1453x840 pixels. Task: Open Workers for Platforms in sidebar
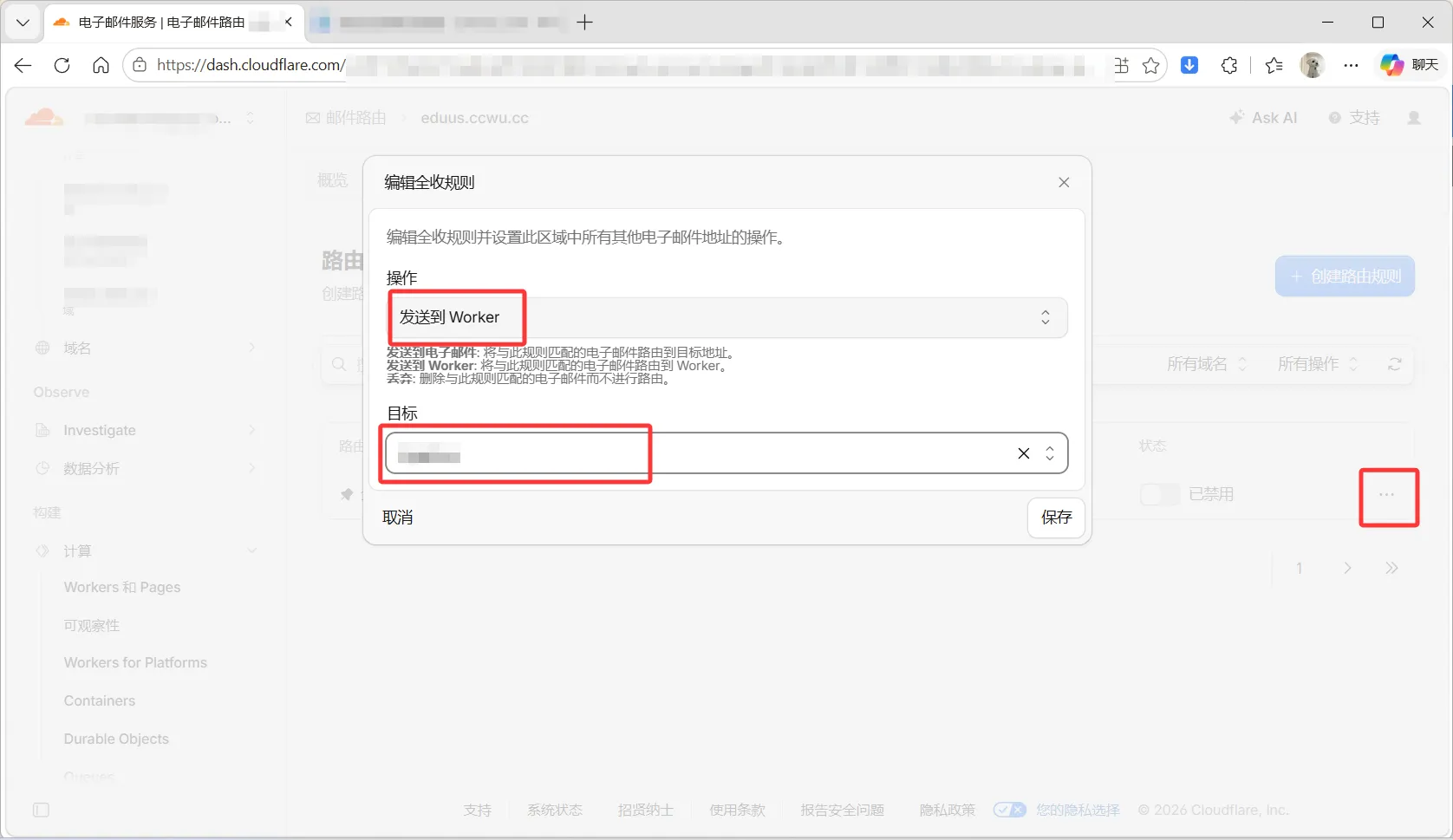[x=135, y=662]
